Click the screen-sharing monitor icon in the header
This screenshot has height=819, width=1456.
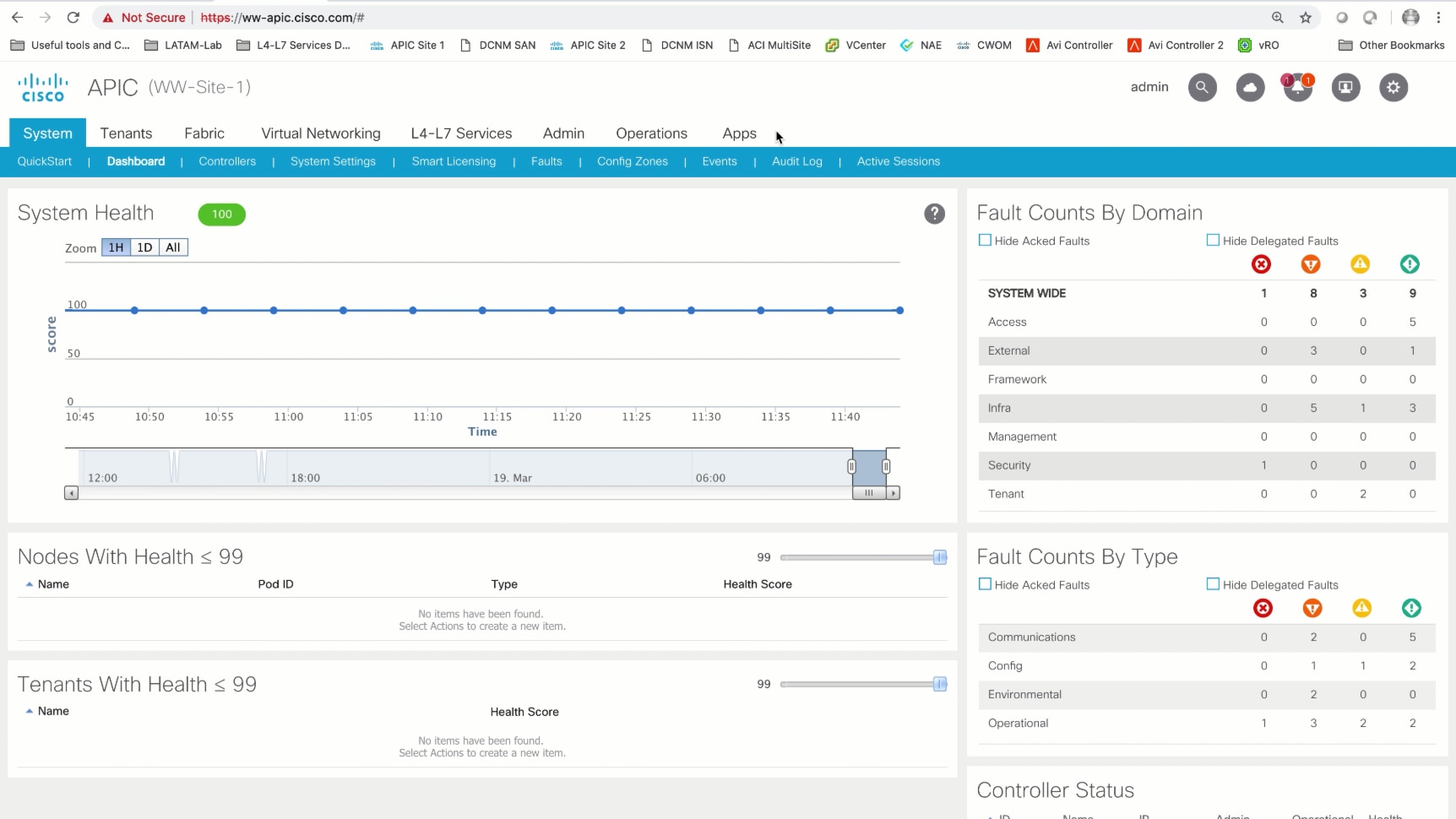(x=1346, y=87)
